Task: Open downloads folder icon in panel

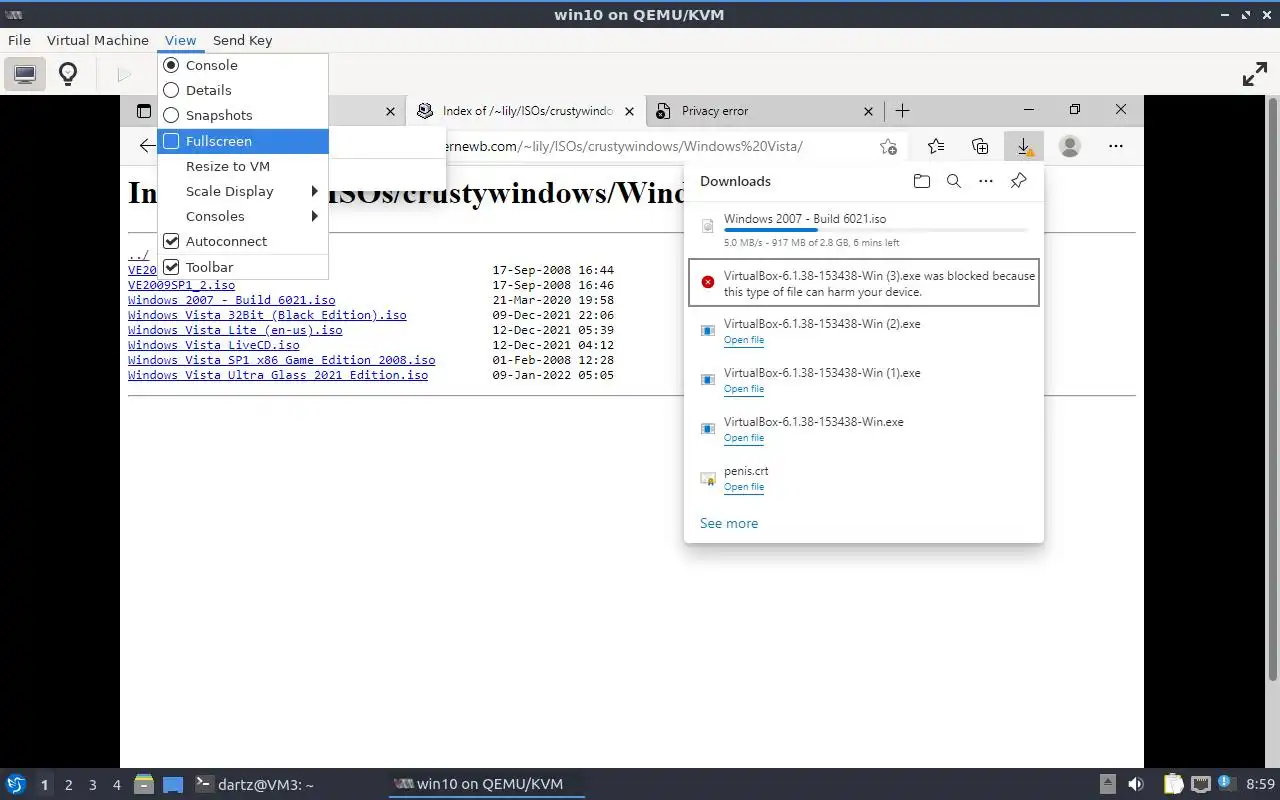Action: [921, 181]
